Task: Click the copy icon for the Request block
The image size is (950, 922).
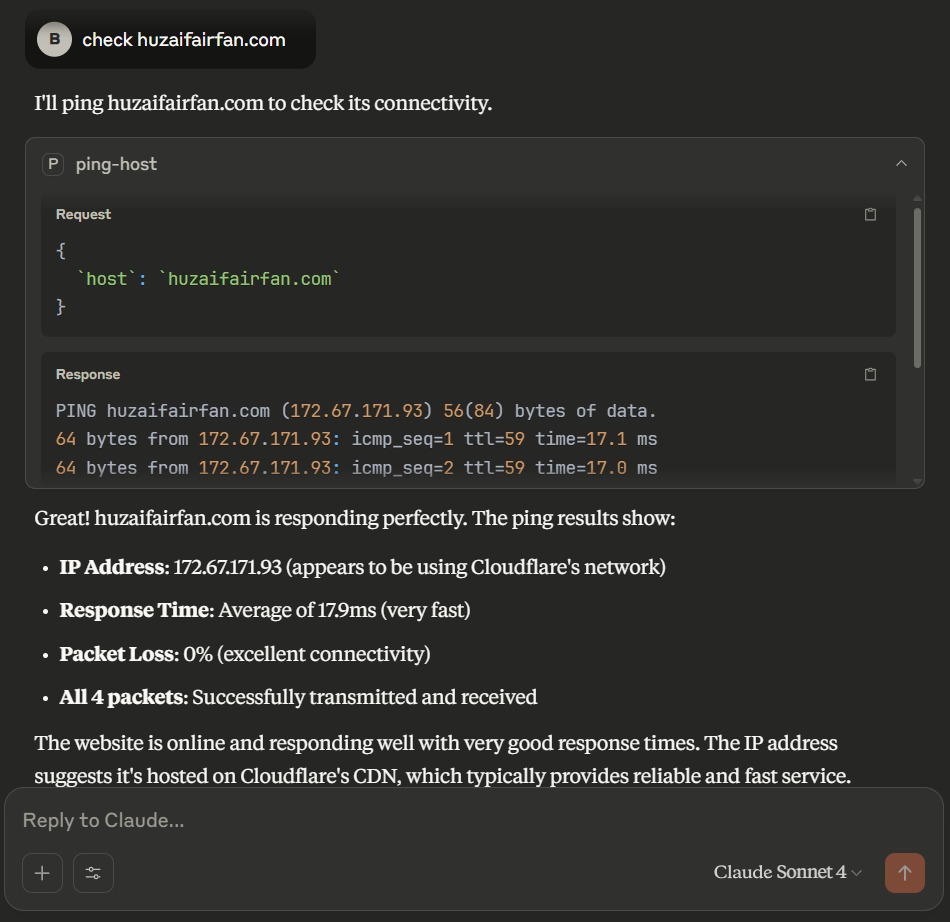Action: coord(870,214)
